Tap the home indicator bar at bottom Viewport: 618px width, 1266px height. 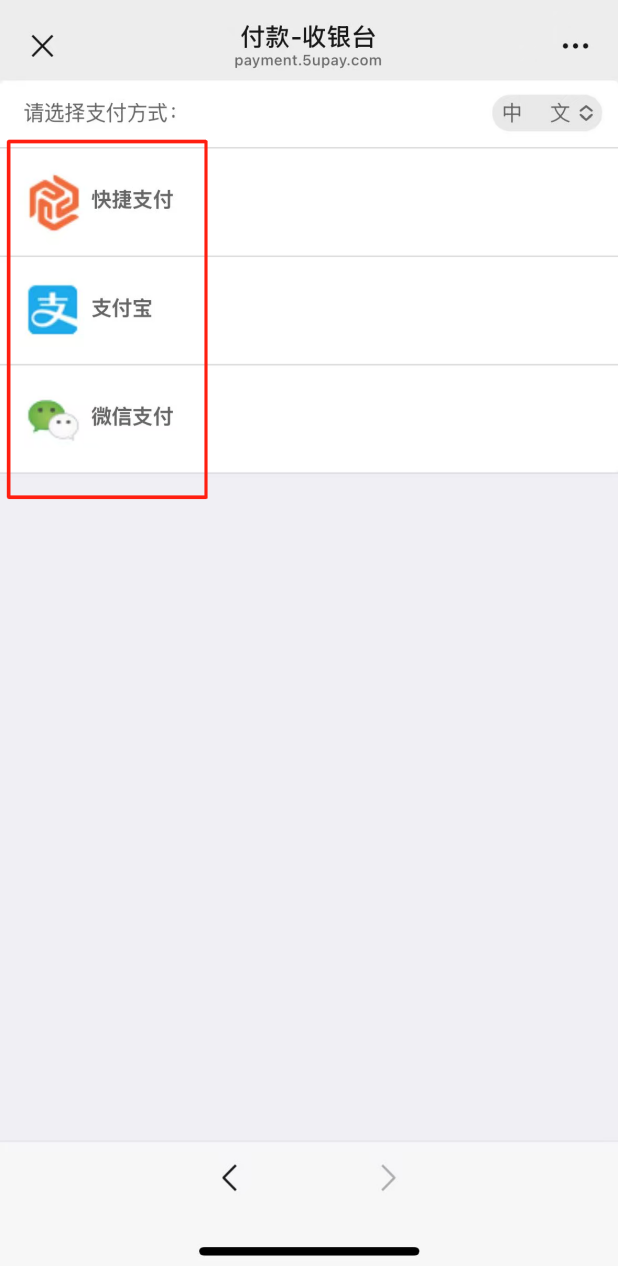coord(309,1251)
